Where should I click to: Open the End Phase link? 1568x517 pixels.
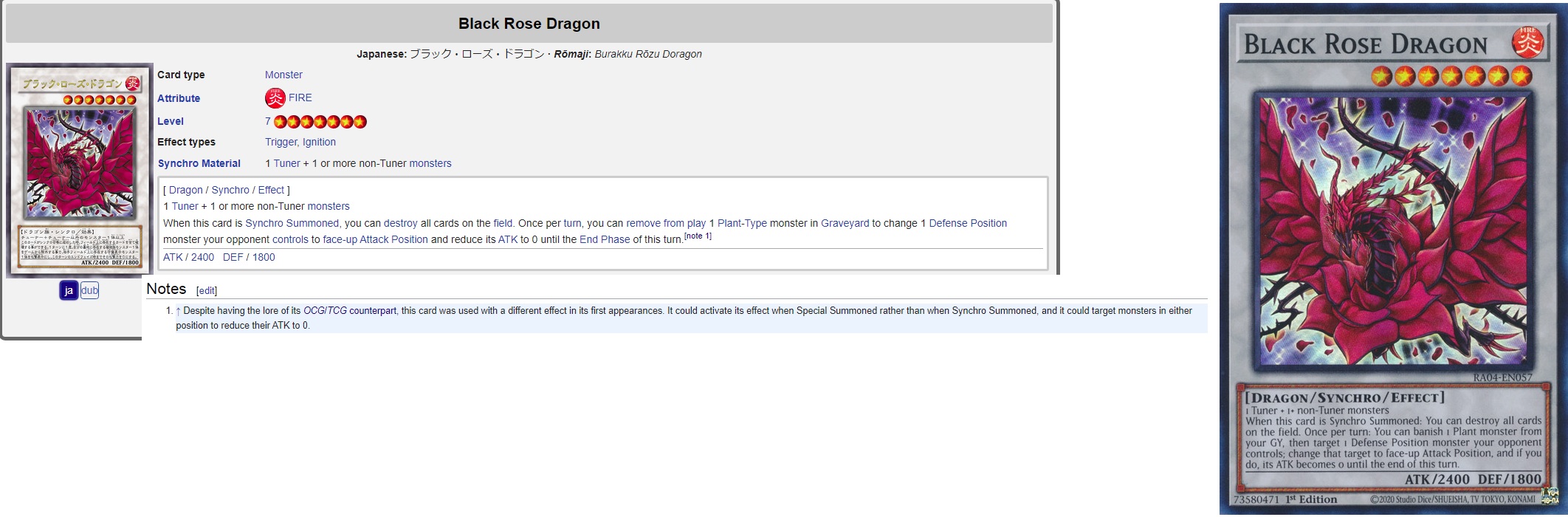605,239
